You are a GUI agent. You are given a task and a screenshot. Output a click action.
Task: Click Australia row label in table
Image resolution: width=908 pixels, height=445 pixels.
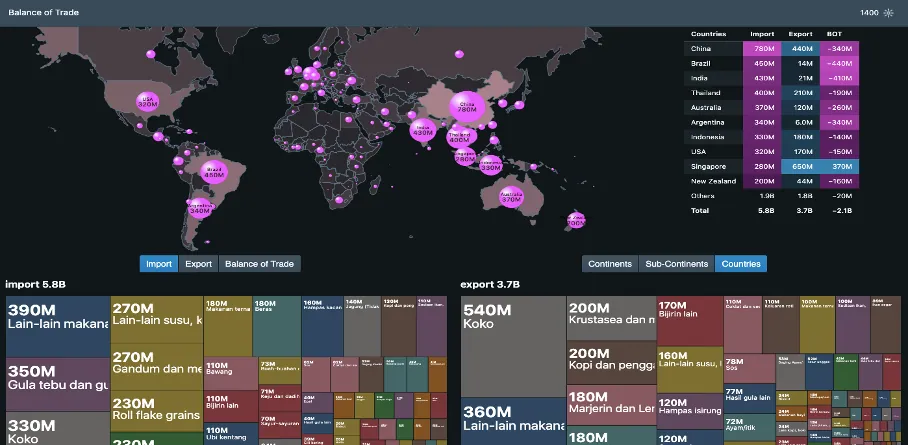pos(706,108)
